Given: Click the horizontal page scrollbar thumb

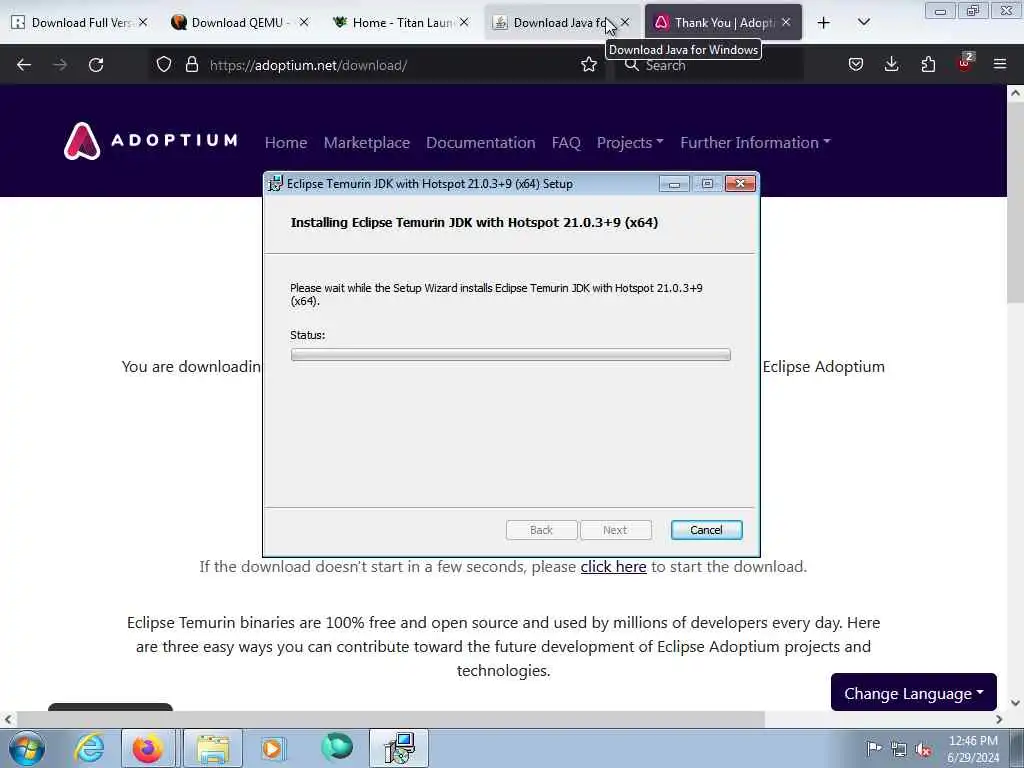Looking at the screenshot, I should point(391,719).
